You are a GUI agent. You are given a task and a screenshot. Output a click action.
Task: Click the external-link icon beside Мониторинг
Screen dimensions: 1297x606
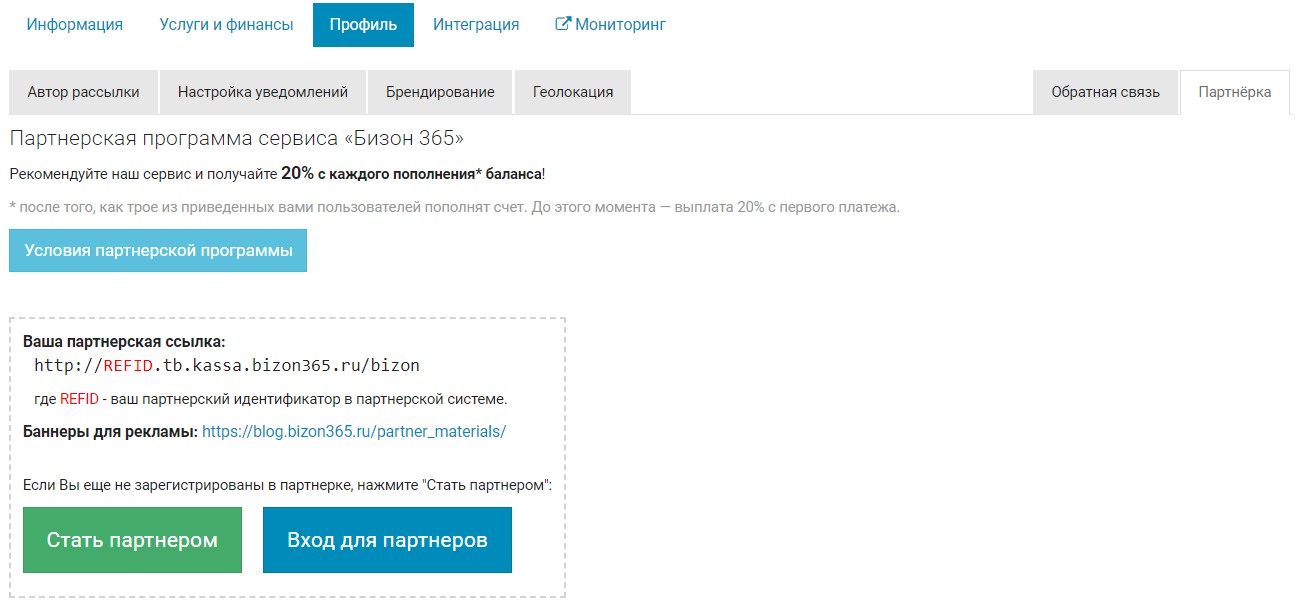coord(563,24)
